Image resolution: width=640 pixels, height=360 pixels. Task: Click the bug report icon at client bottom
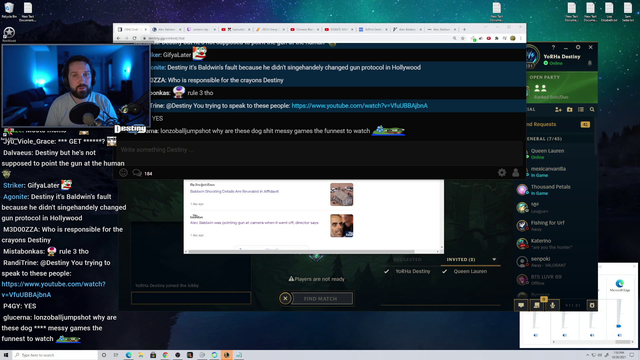pos(592,305)
